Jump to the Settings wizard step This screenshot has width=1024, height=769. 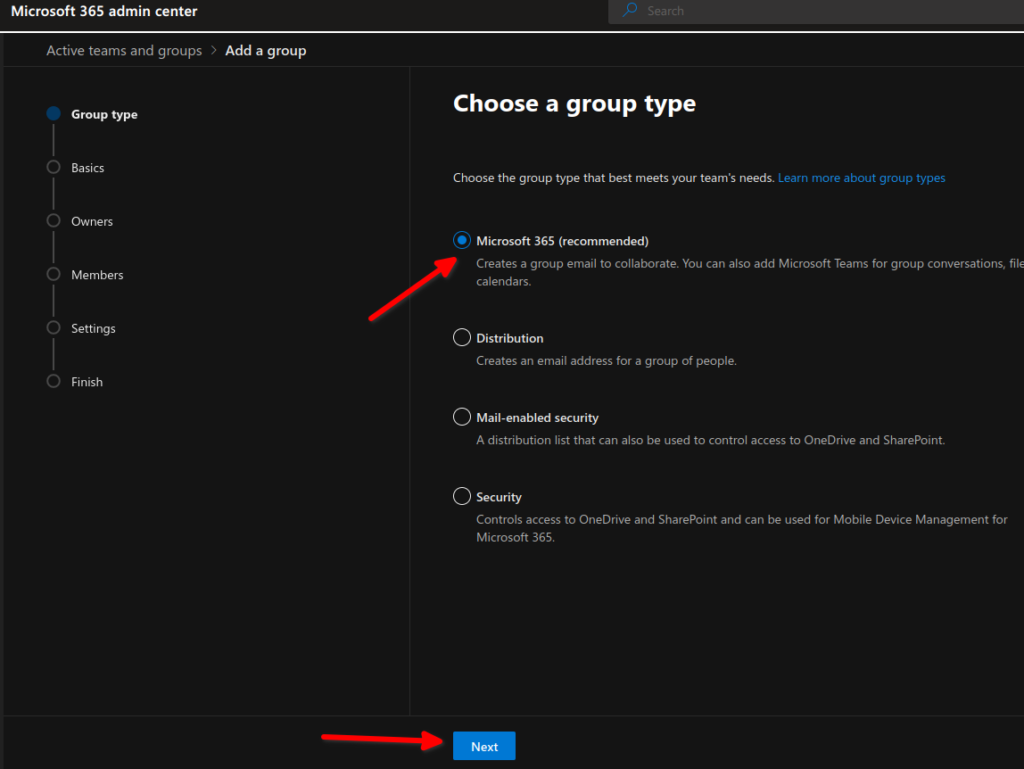tap(81, 328)
